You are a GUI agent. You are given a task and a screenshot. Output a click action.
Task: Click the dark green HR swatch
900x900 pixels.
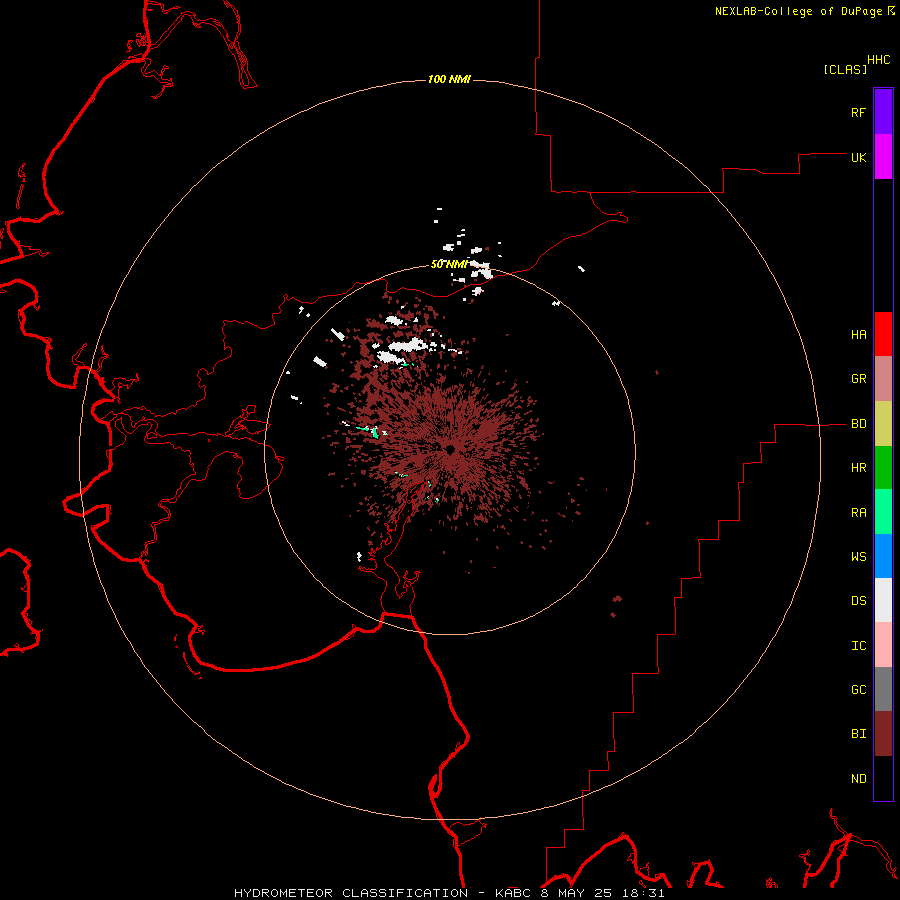point(883,467)
